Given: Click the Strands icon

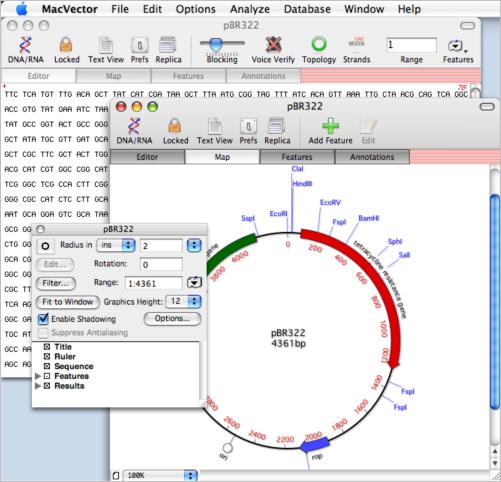Looking at the screenshot, I should (356, 42).
